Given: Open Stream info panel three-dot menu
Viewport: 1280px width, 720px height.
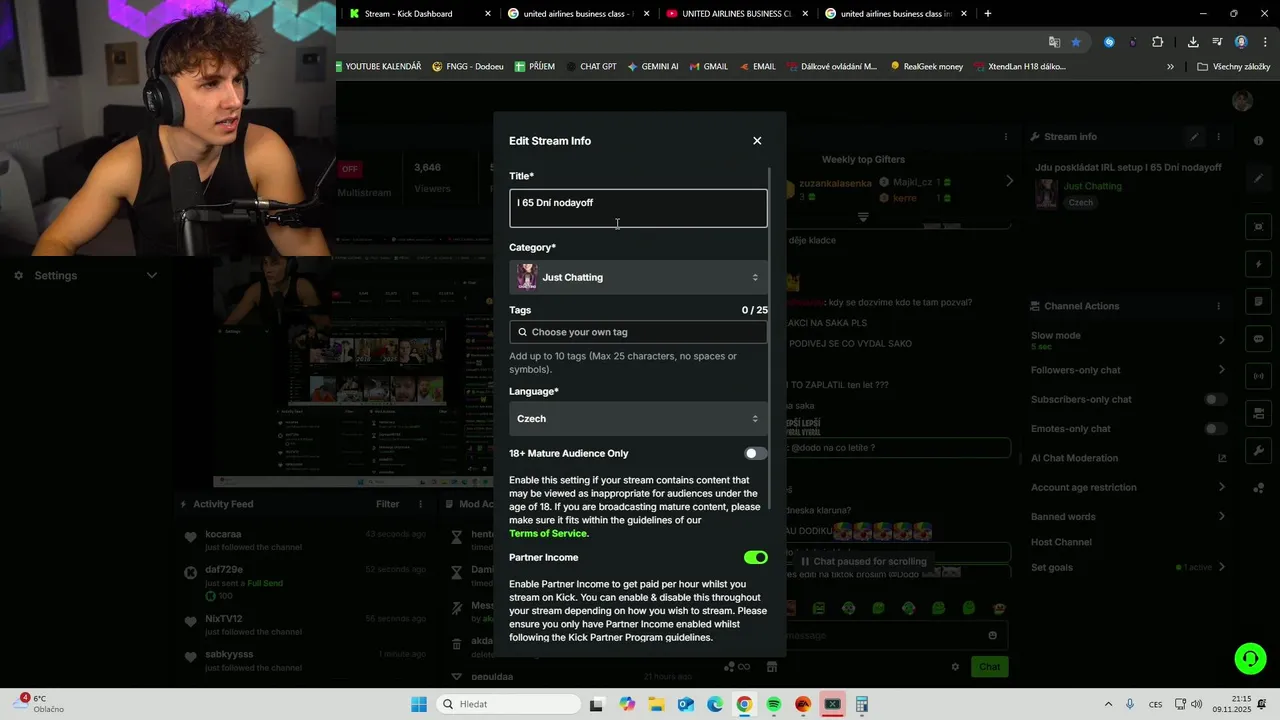Looking at the screenshot, I should (x=1218, y=137).
